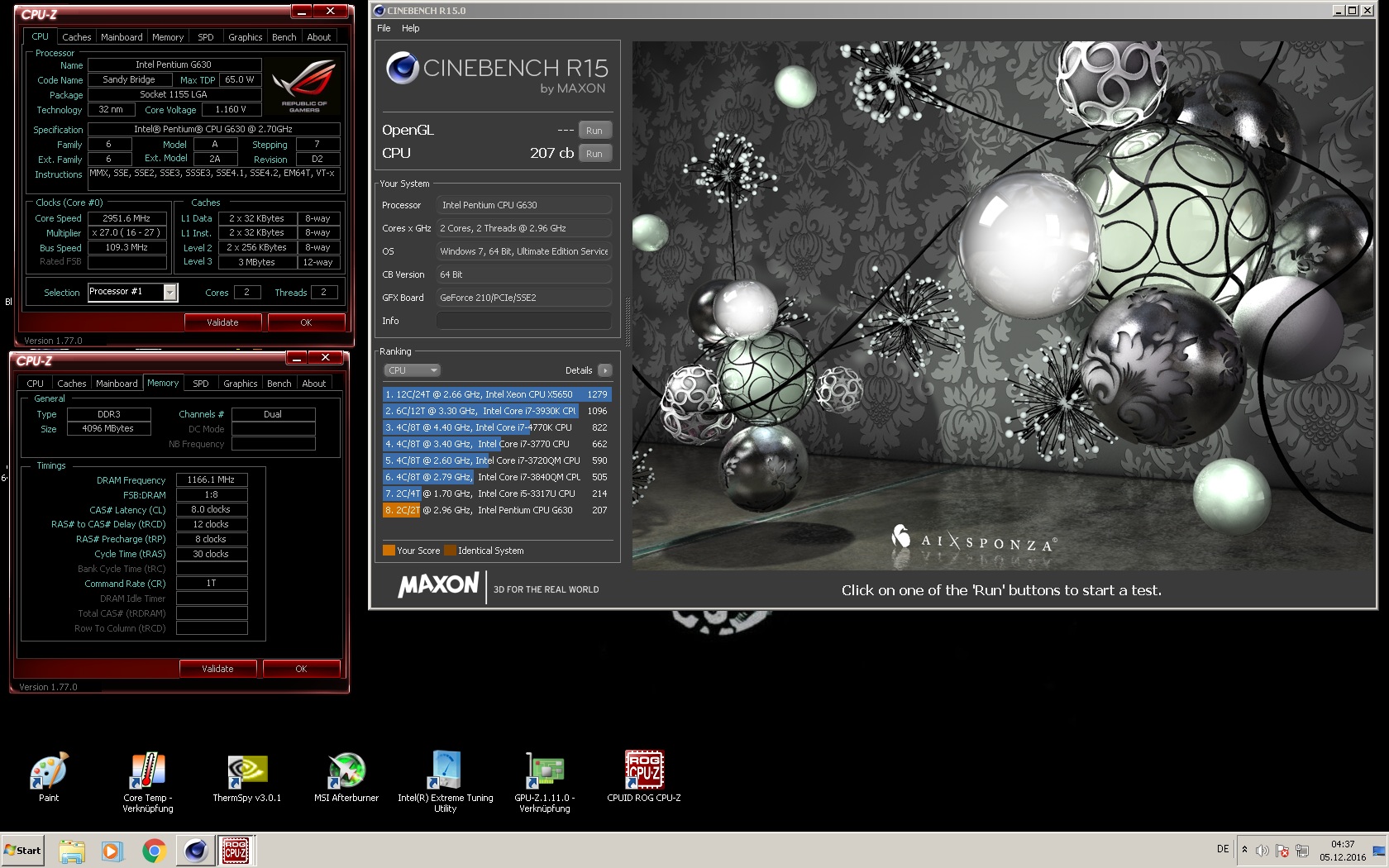Click OK in upper CPU-Z window

pos(306,322)
